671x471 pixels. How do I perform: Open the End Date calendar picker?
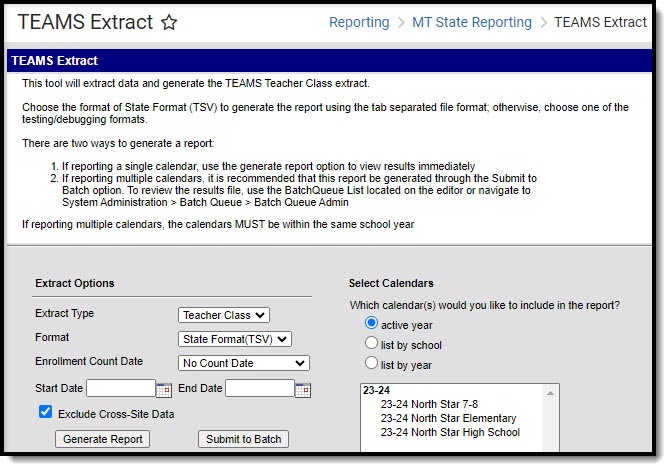(303, 390)
